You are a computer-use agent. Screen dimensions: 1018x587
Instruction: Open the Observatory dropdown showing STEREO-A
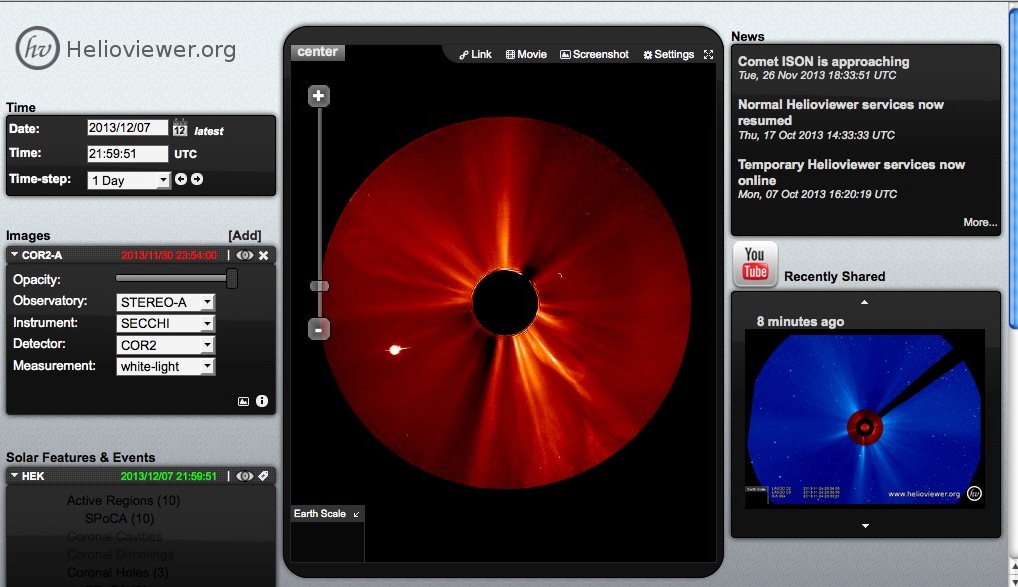click(x=165, y=302)
